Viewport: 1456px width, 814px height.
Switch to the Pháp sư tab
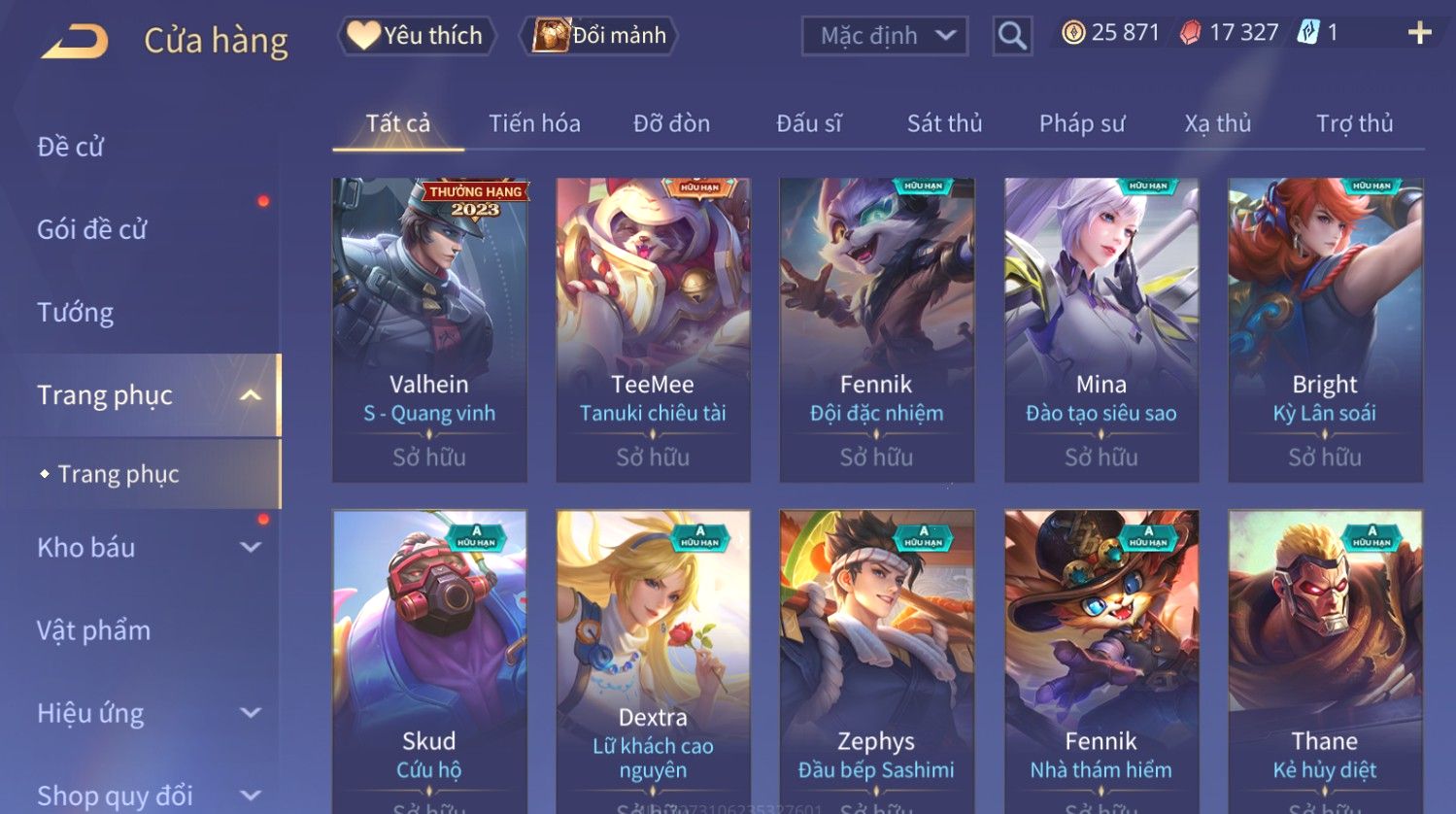(x=1082, y=123)
